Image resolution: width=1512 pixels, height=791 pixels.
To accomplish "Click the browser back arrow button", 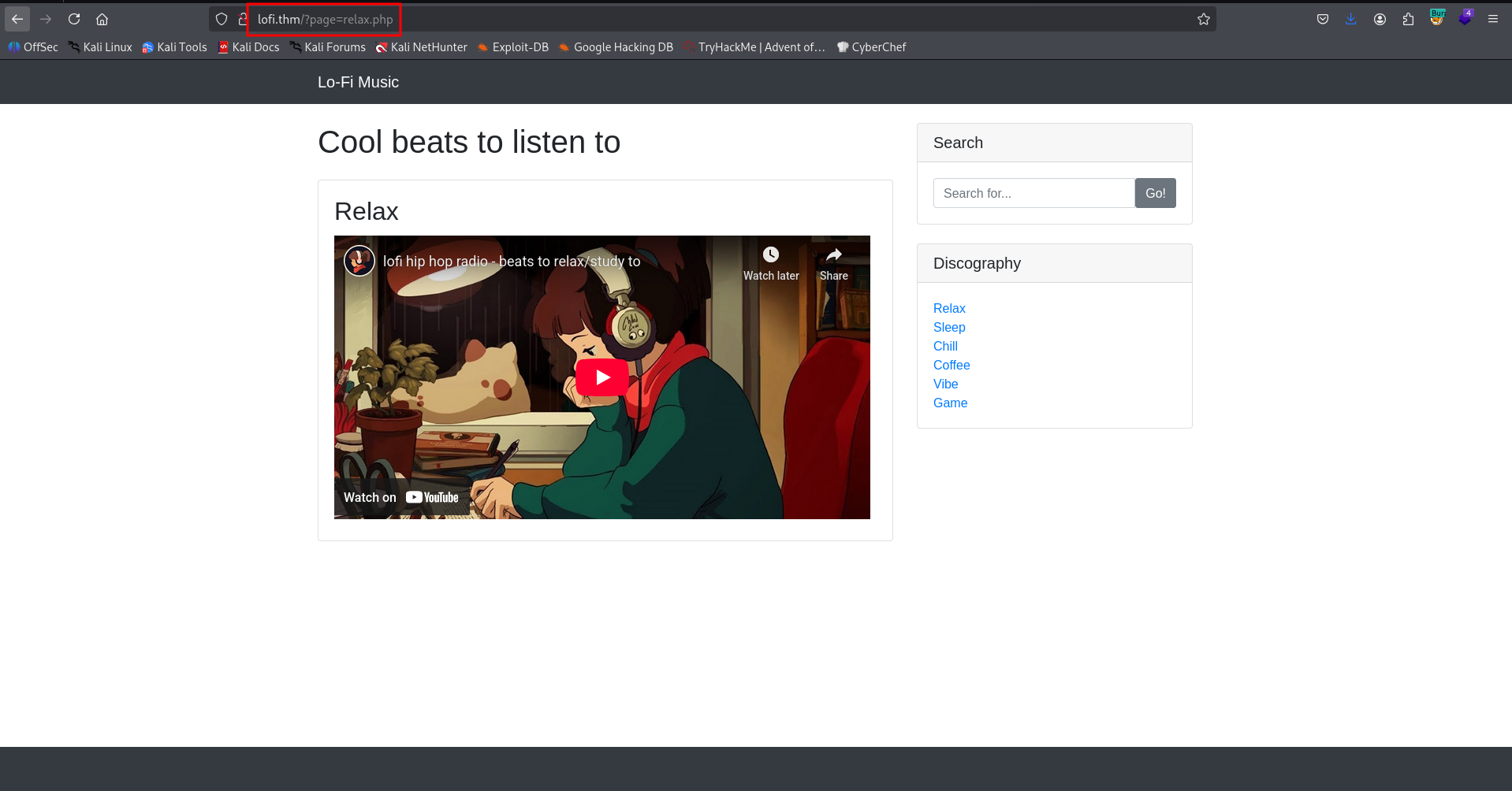I will pos(17,19).
